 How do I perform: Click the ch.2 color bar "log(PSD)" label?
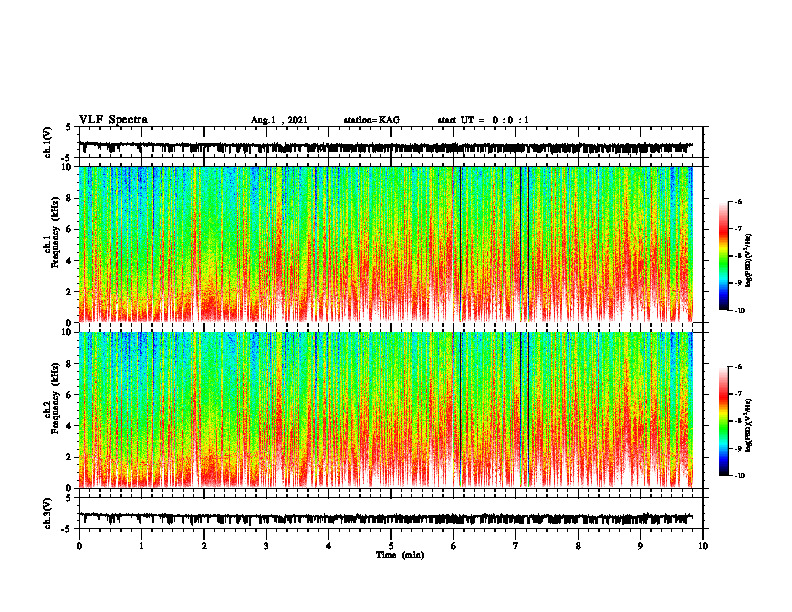[749, 426]
